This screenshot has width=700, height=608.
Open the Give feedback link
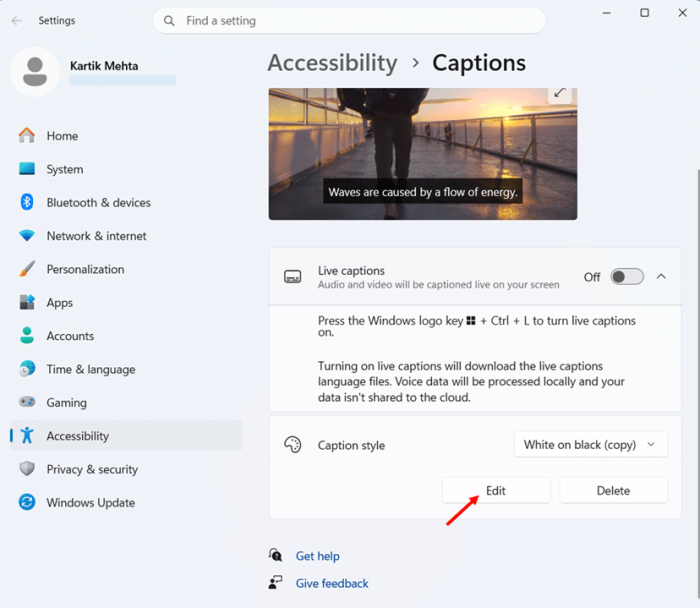tap(332, 583)
